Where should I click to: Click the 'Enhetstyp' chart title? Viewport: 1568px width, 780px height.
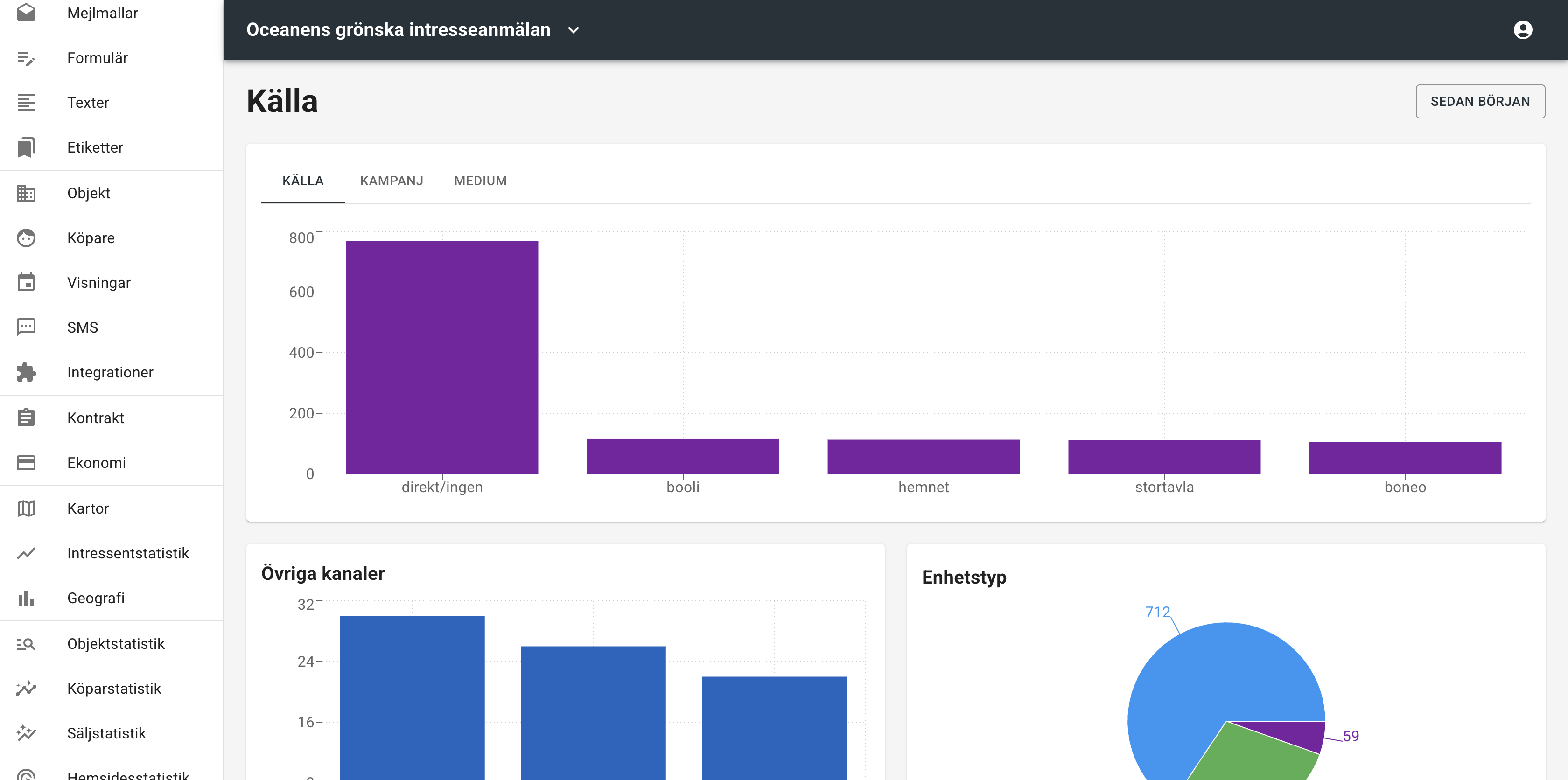click(x=964, y=577)
